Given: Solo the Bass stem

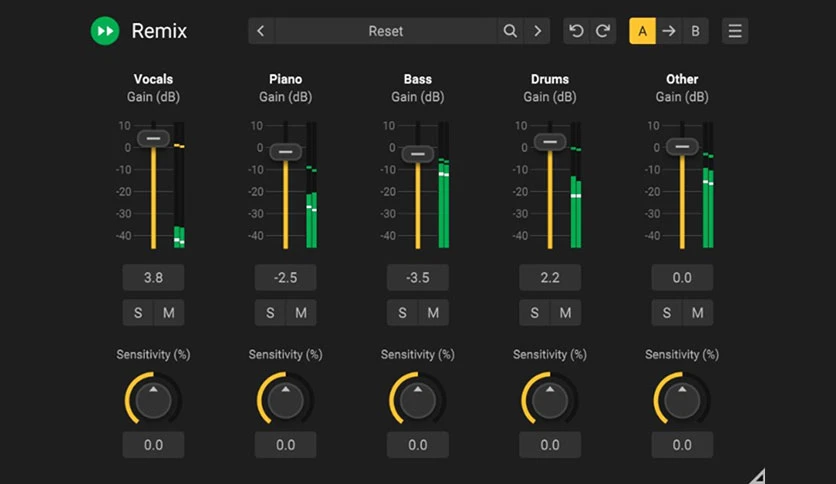Looking at the screenshot, I should tap(403, 313).
